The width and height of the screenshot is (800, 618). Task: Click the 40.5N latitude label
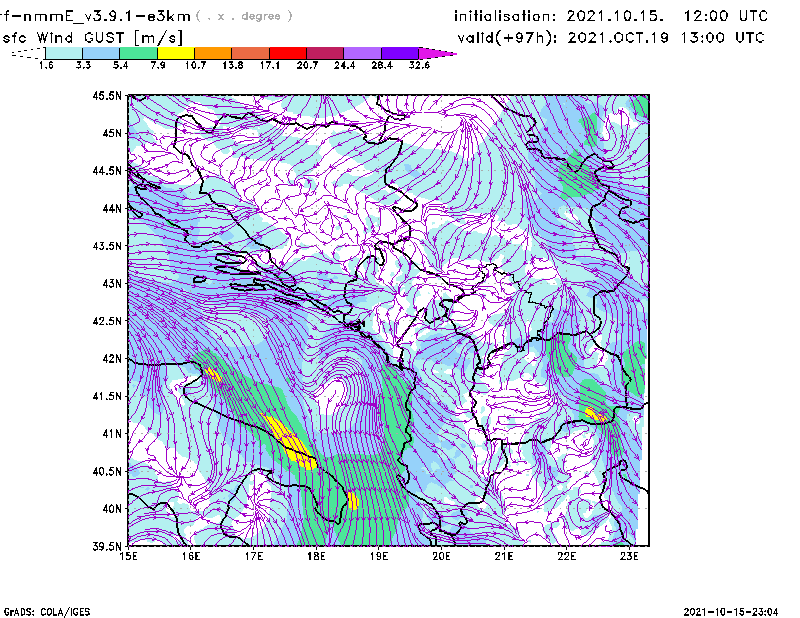pyautogui.click(x=107, y=471)
